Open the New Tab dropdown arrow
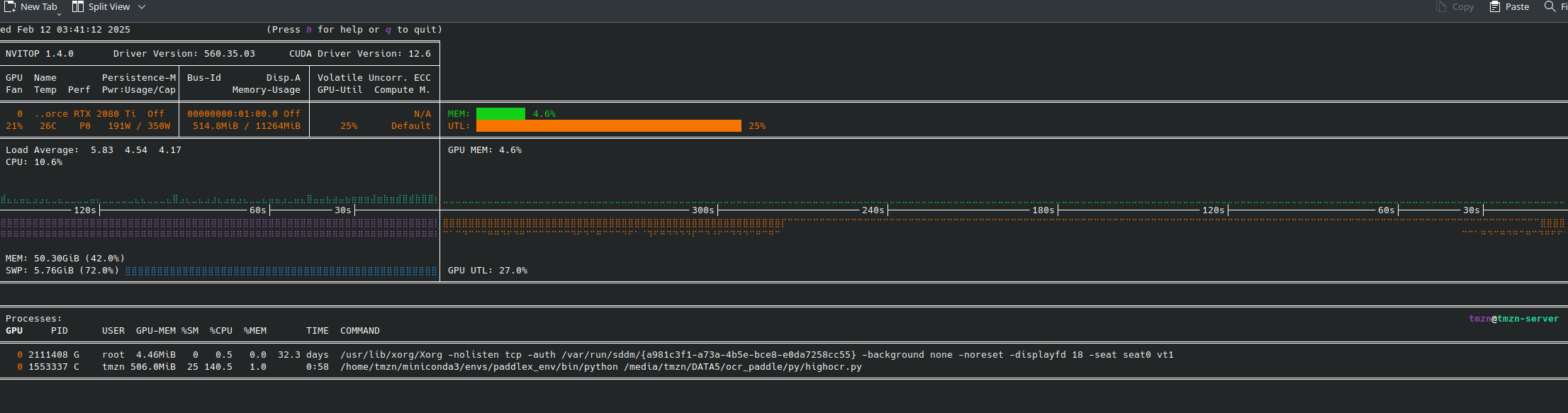1568x413 pixels. click(59, 13)
